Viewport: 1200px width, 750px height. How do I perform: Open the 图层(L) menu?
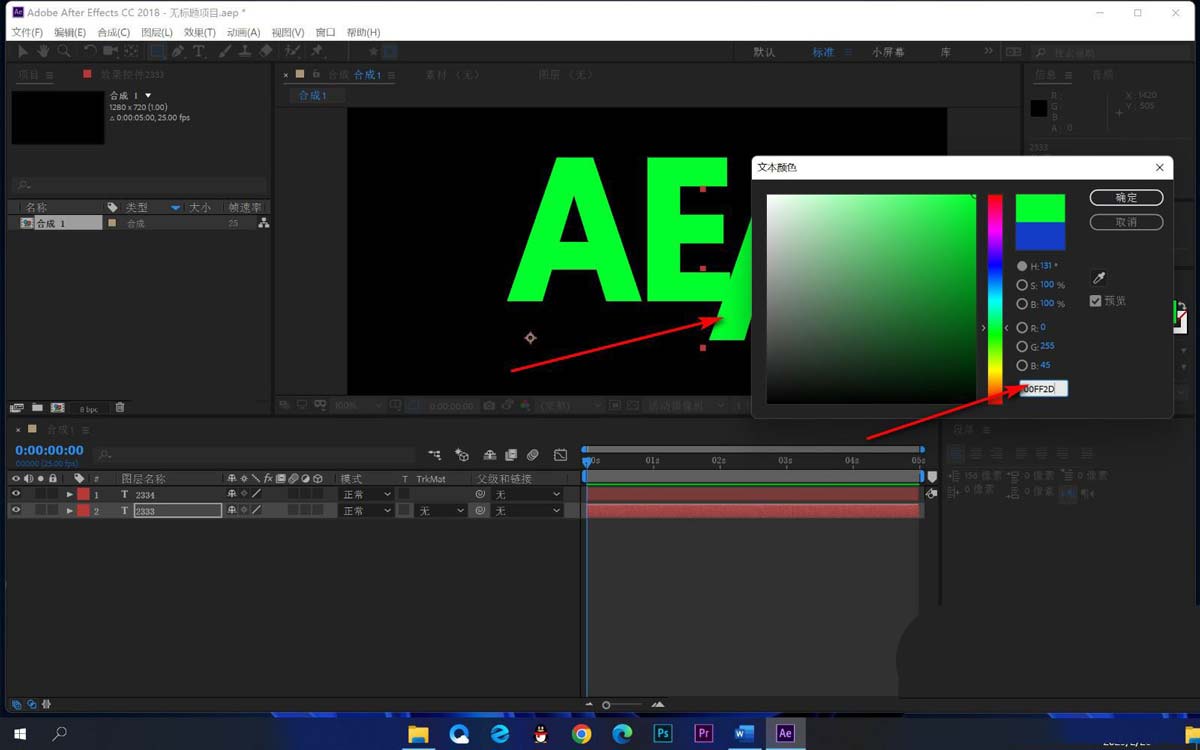pyautogui.click(x=157, y=32)
